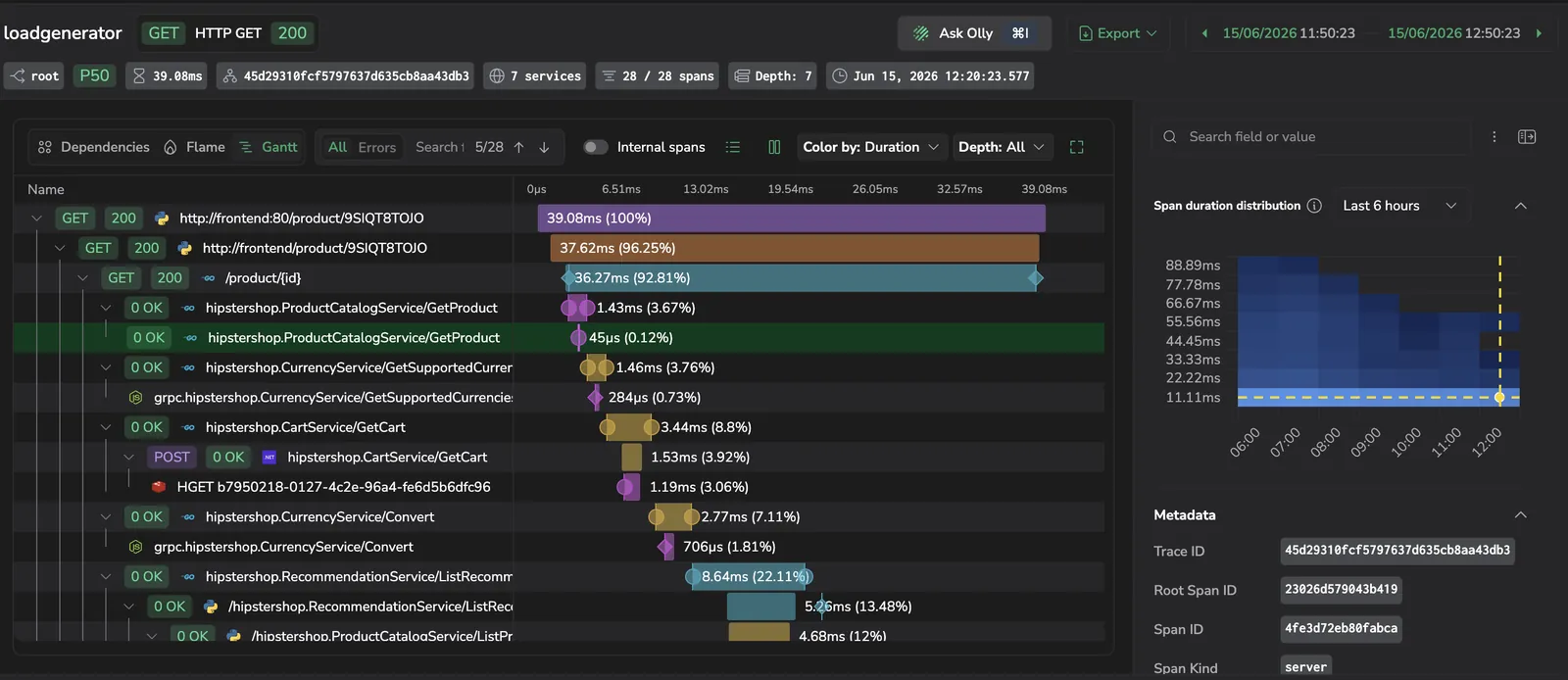1568x680 pixels.
Task: Open the metadata panel's three-dot menu
Action: click(1494, 137)
